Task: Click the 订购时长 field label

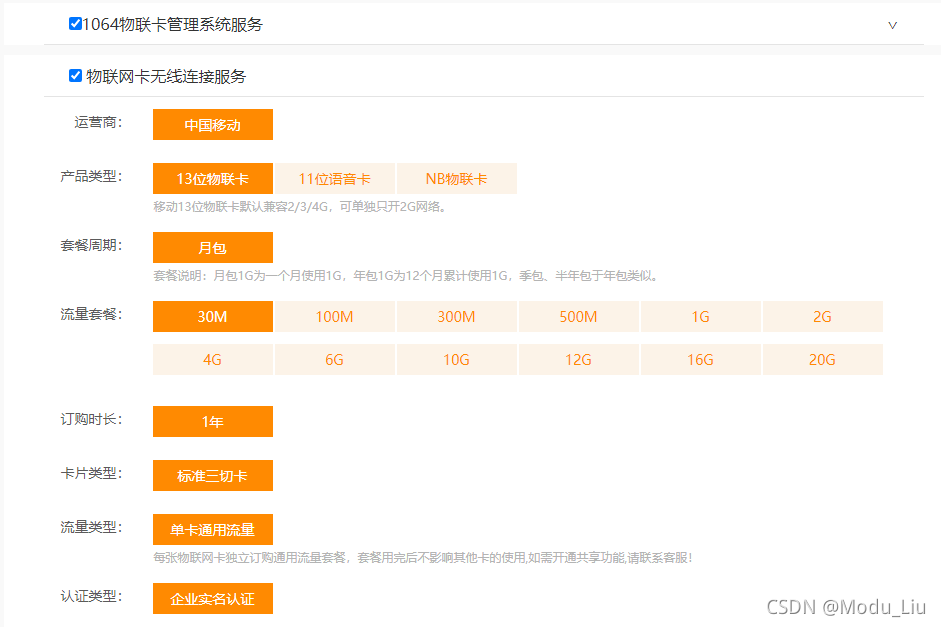Action: 91,419
